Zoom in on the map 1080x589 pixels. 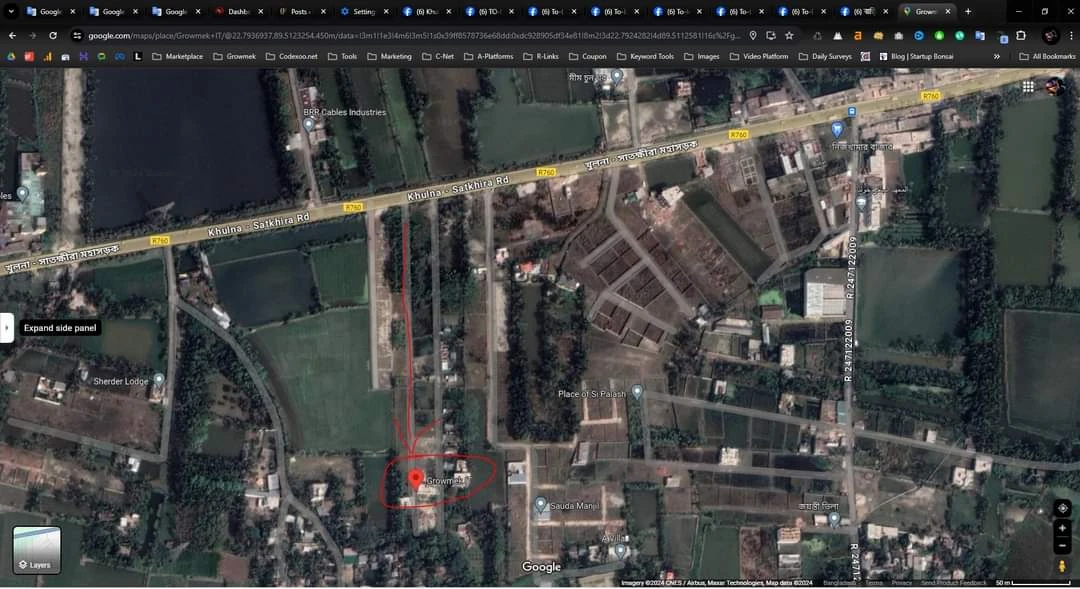click(x=1062, y=527)
